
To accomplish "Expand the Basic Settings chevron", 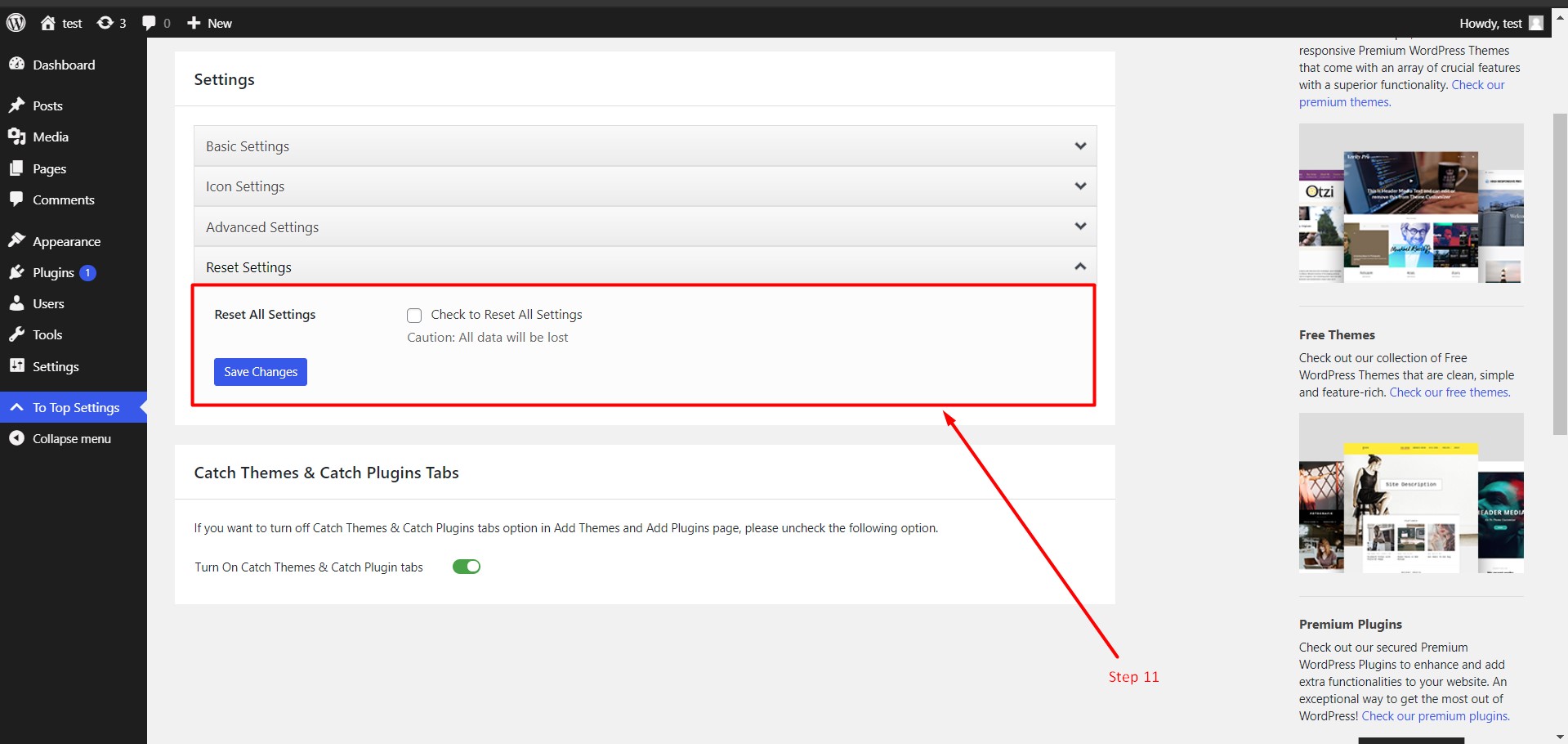I will (x=1080, y=146).
